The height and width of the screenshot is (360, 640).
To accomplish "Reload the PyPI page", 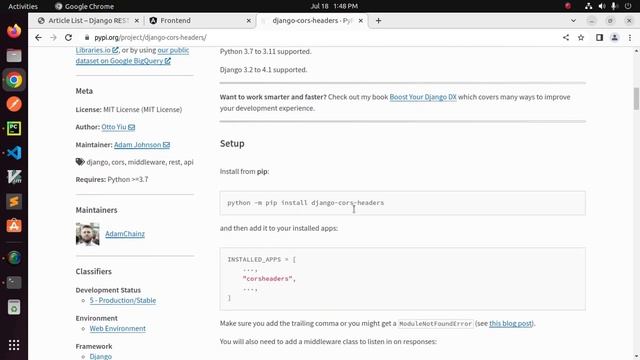I will tap(68, 38).
